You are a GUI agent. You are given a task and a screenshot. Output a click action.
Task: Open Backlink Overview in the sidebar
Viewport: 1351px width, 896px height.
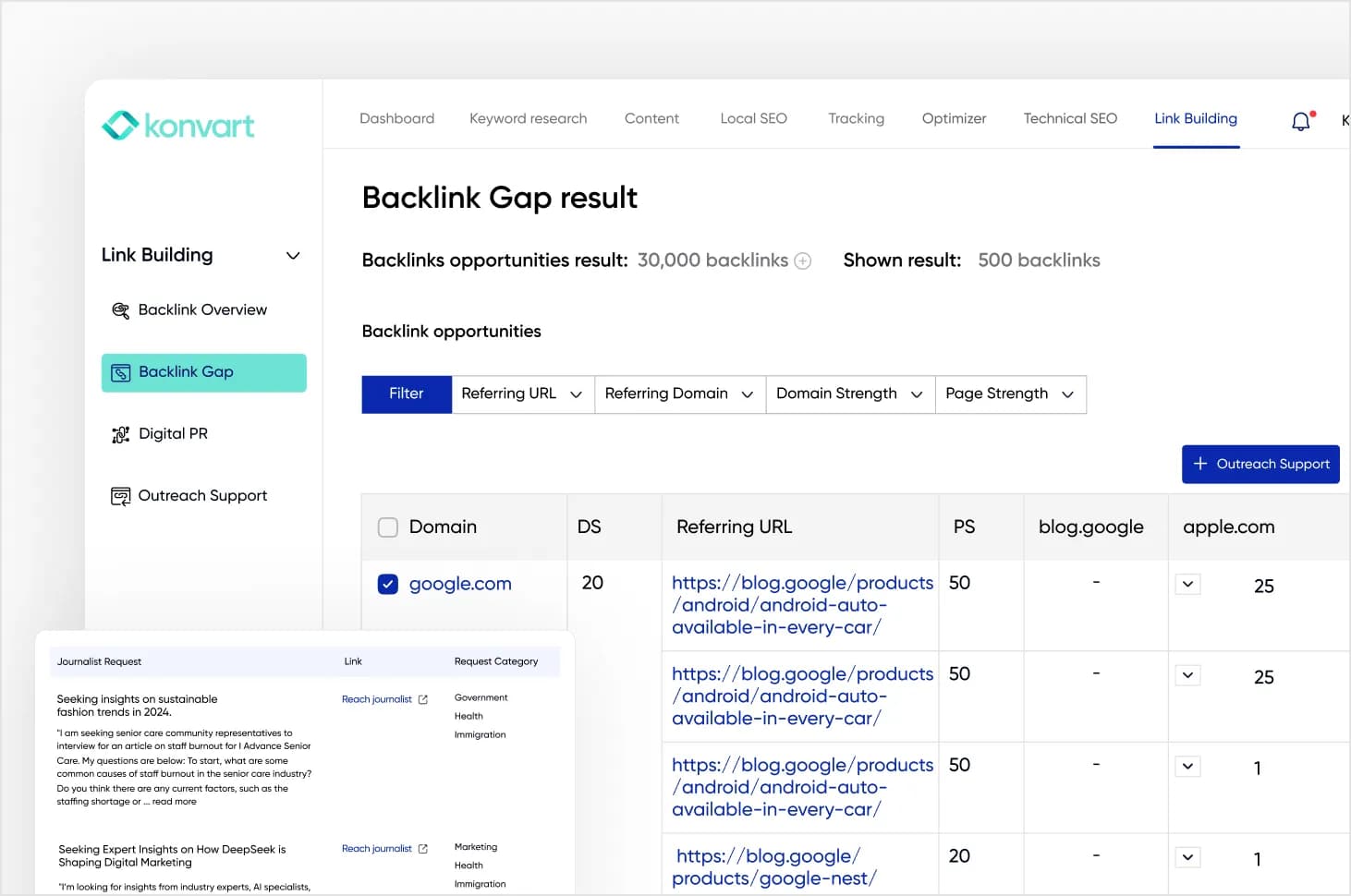[203, 310]
